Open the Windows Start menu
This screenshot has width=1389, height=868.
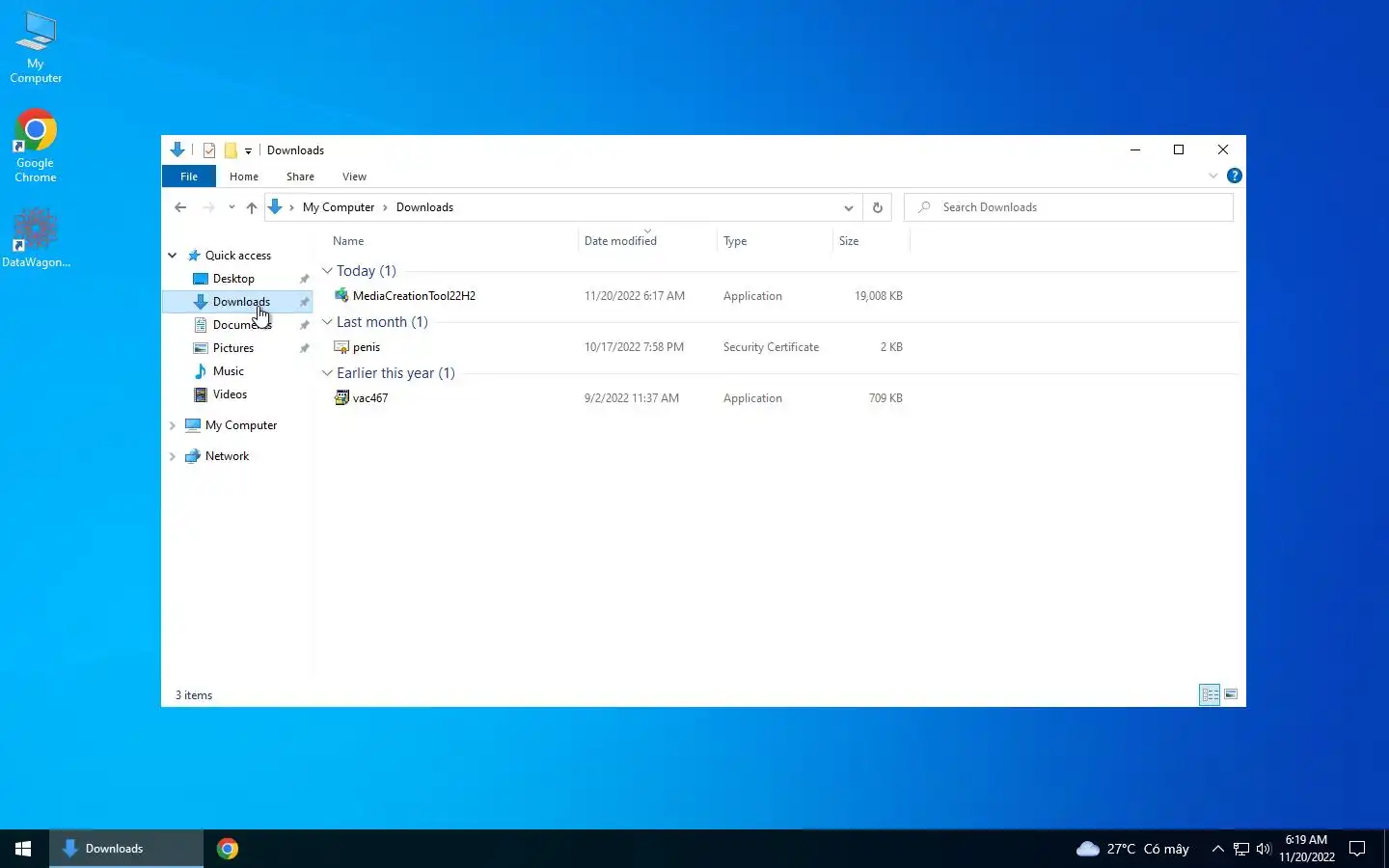coord(23,849)
